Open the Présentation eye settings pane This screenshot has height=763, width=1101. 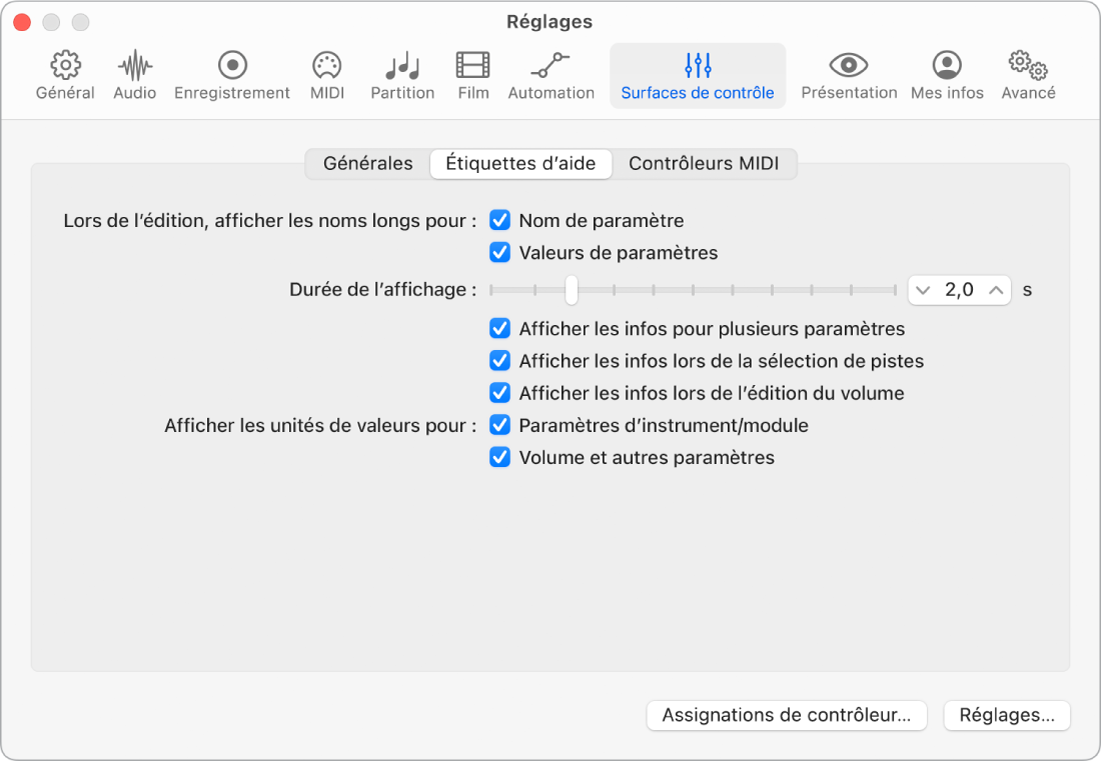(849, 76)
